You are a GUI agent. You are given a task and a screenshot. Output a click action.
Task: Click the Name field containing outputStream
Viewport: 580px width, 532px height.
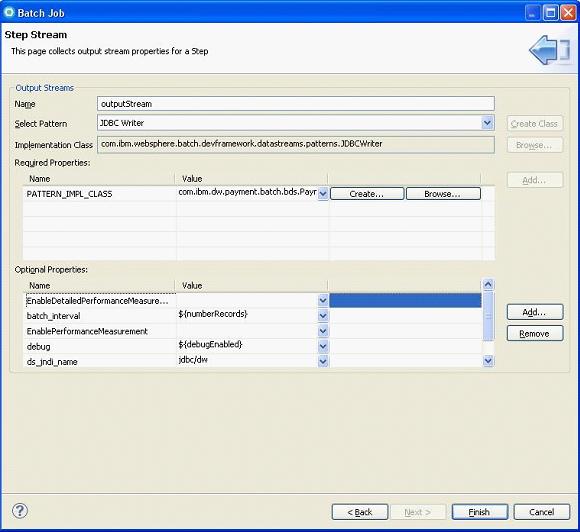296,104
